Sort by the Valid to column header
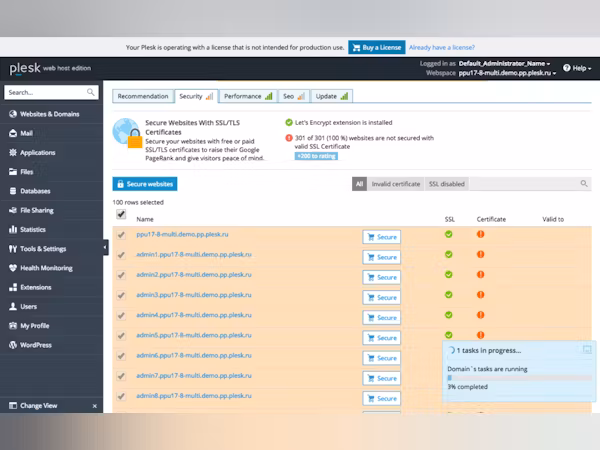Screen dimensions: 600x450 (553, 219)
